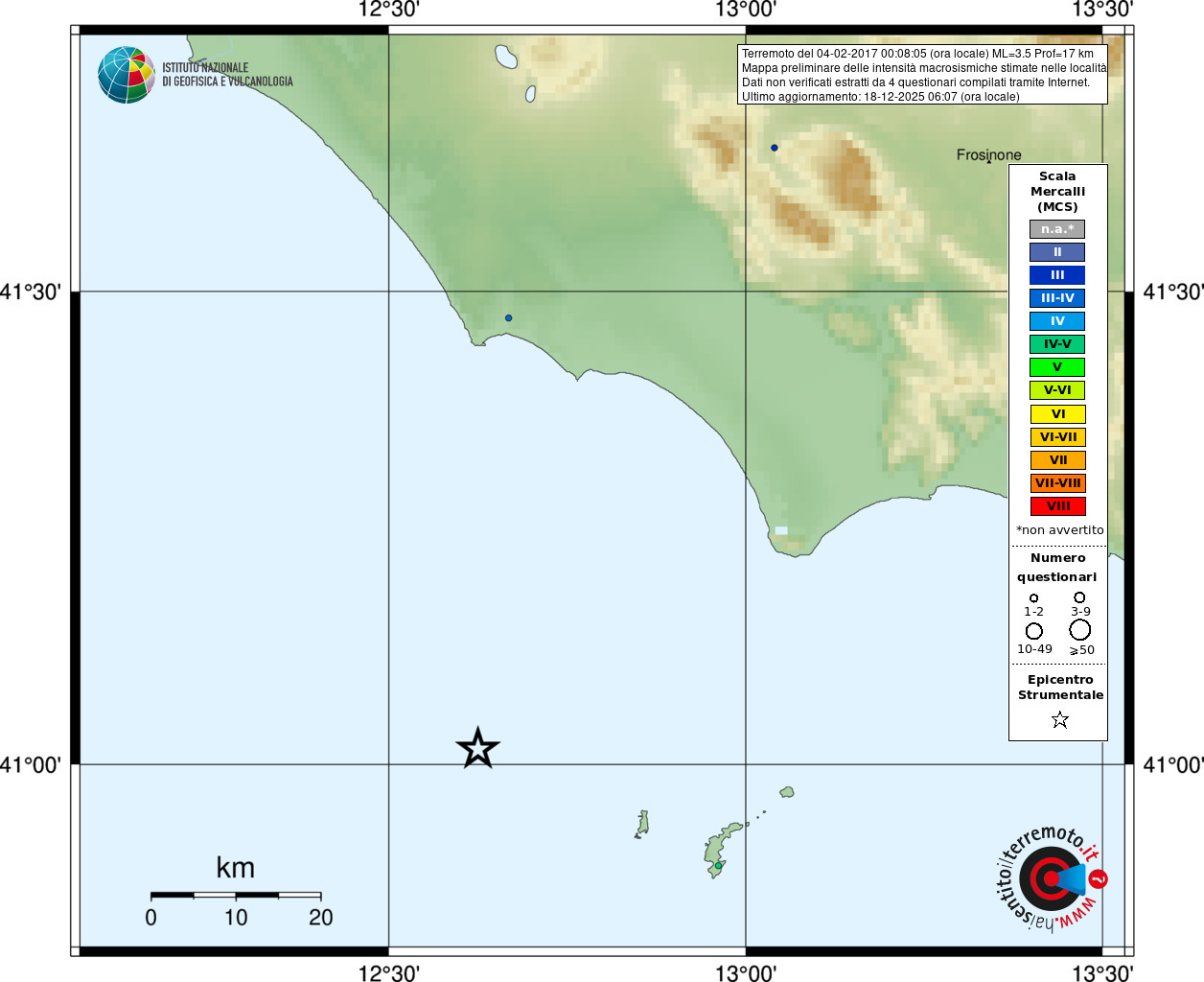Click the INGV globe logo
This screenshot has width=1204, height=982.
pos(127,75)
